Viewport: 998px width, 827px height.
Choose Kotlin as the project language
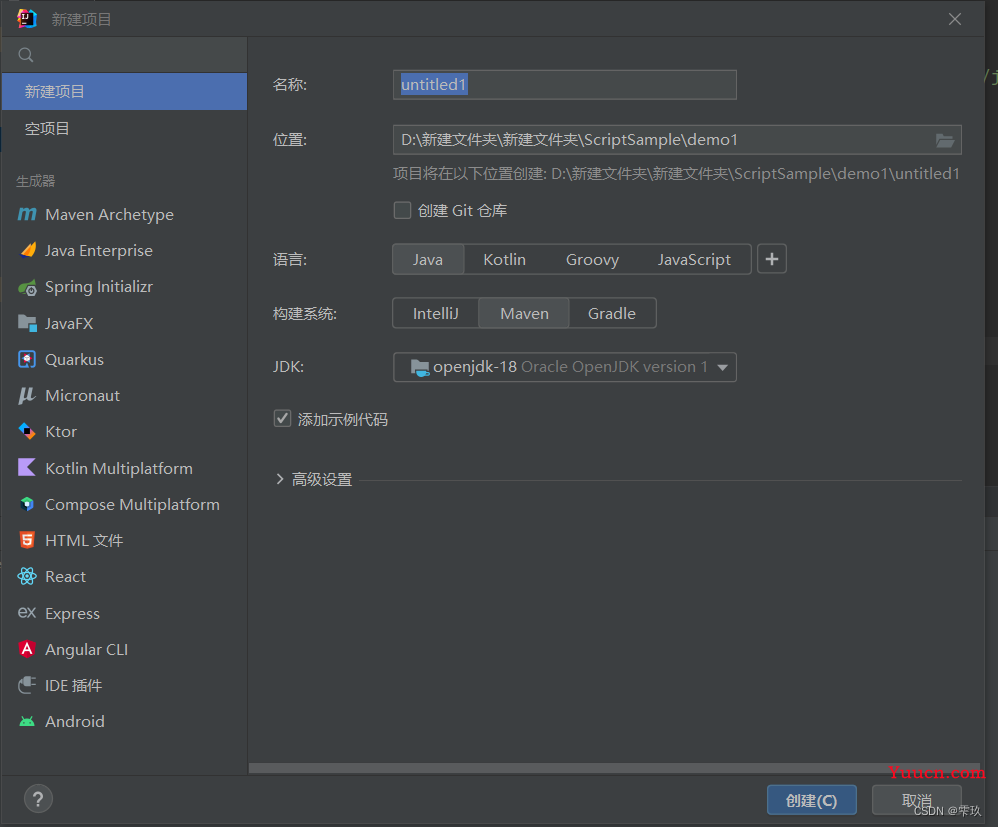point(504,259)
